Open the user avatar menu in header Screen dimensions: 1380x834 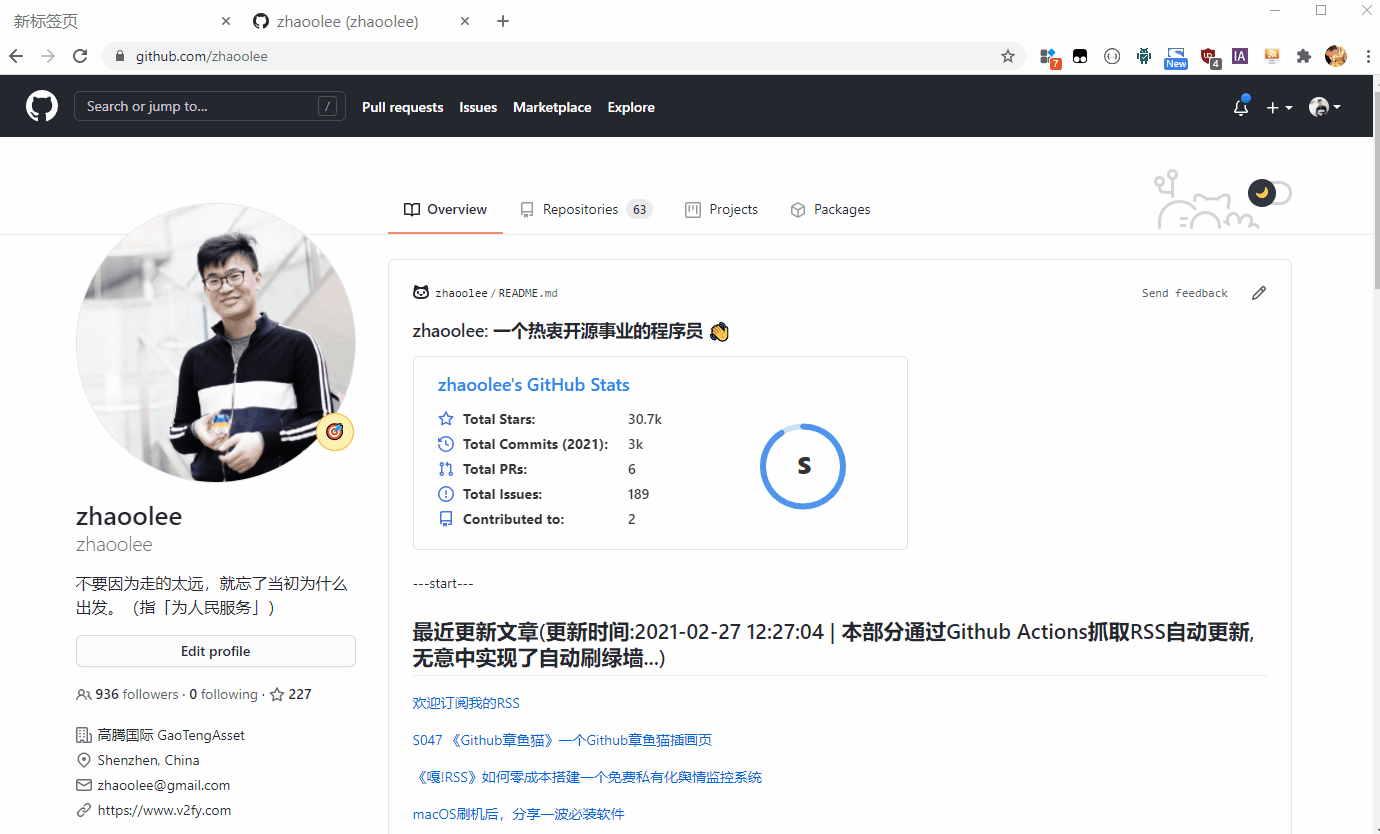pyautogui.click(x=1325, y=107)
